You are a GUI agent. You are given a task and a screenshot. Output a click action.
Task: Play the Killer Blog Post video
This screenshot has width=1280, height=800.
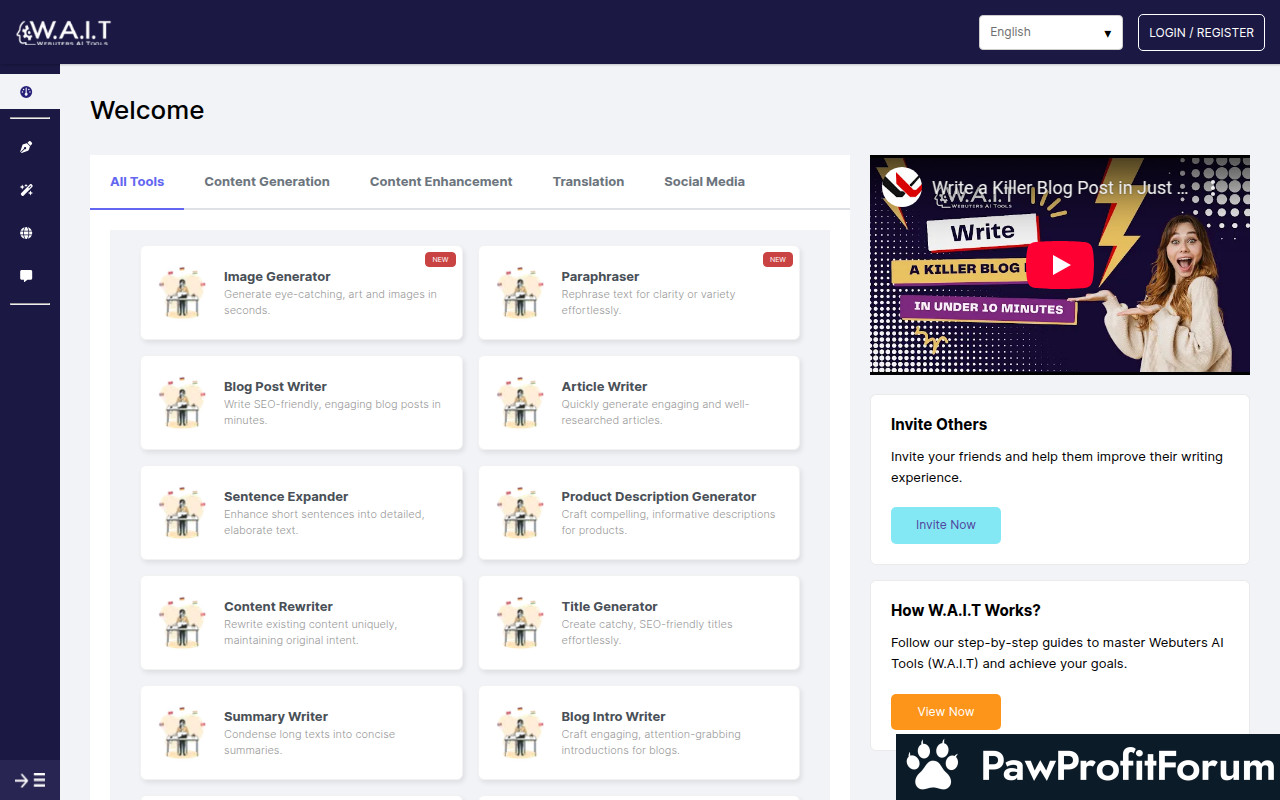(x=1059, y=265)
